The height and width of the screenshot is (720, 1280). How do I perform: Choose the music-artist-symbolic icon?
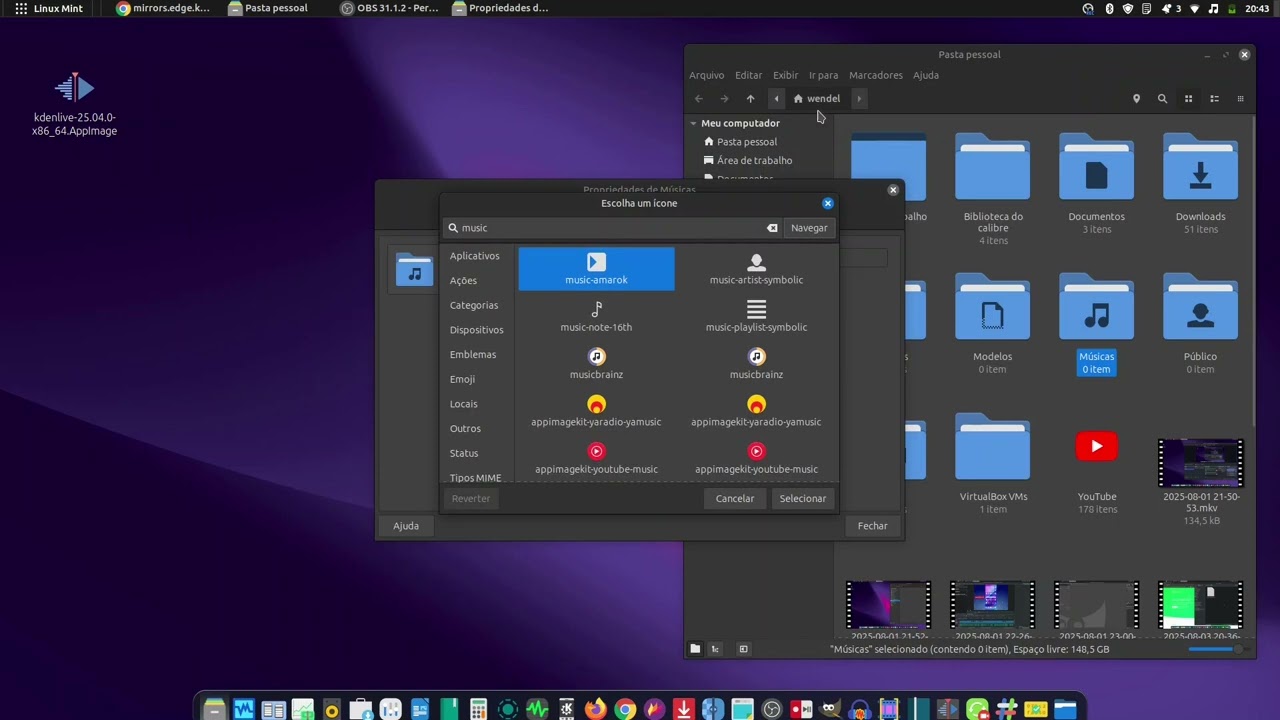[x=756, y=269]
